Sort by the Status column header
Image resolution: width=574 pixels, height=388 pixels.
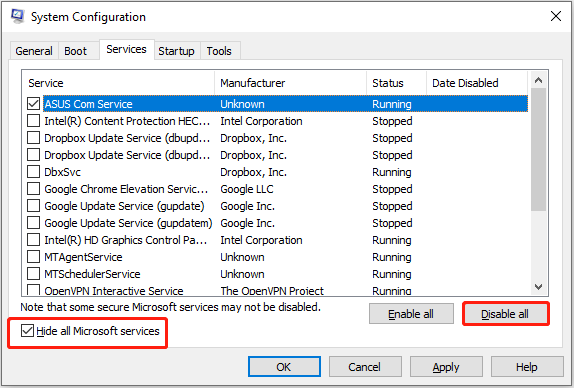pos(397,83)
